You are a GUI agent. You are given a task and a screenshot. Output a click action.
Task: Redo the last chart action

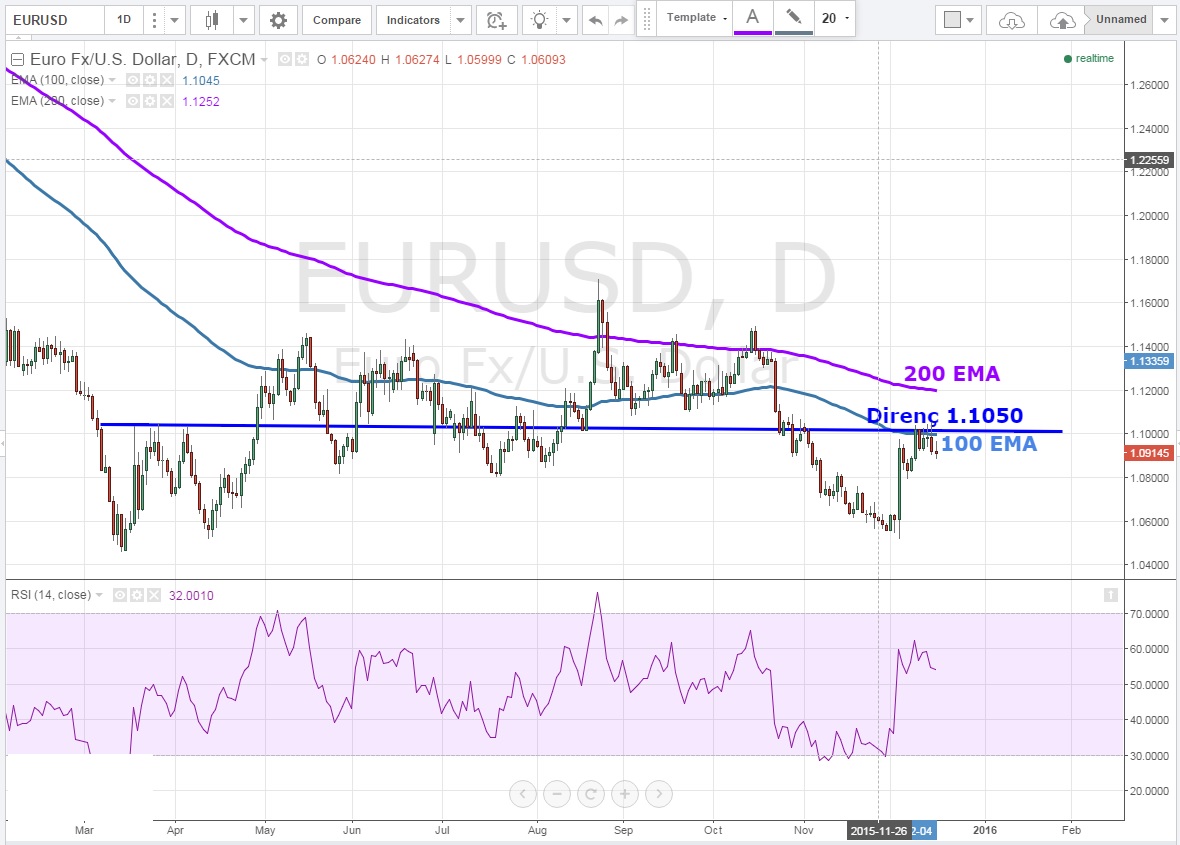tap(621, 20)
